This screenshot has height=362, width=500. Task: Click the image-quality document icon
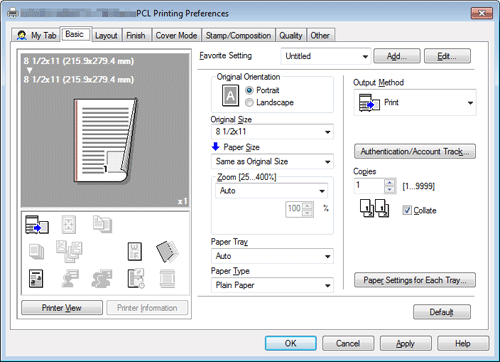point(36,279)
